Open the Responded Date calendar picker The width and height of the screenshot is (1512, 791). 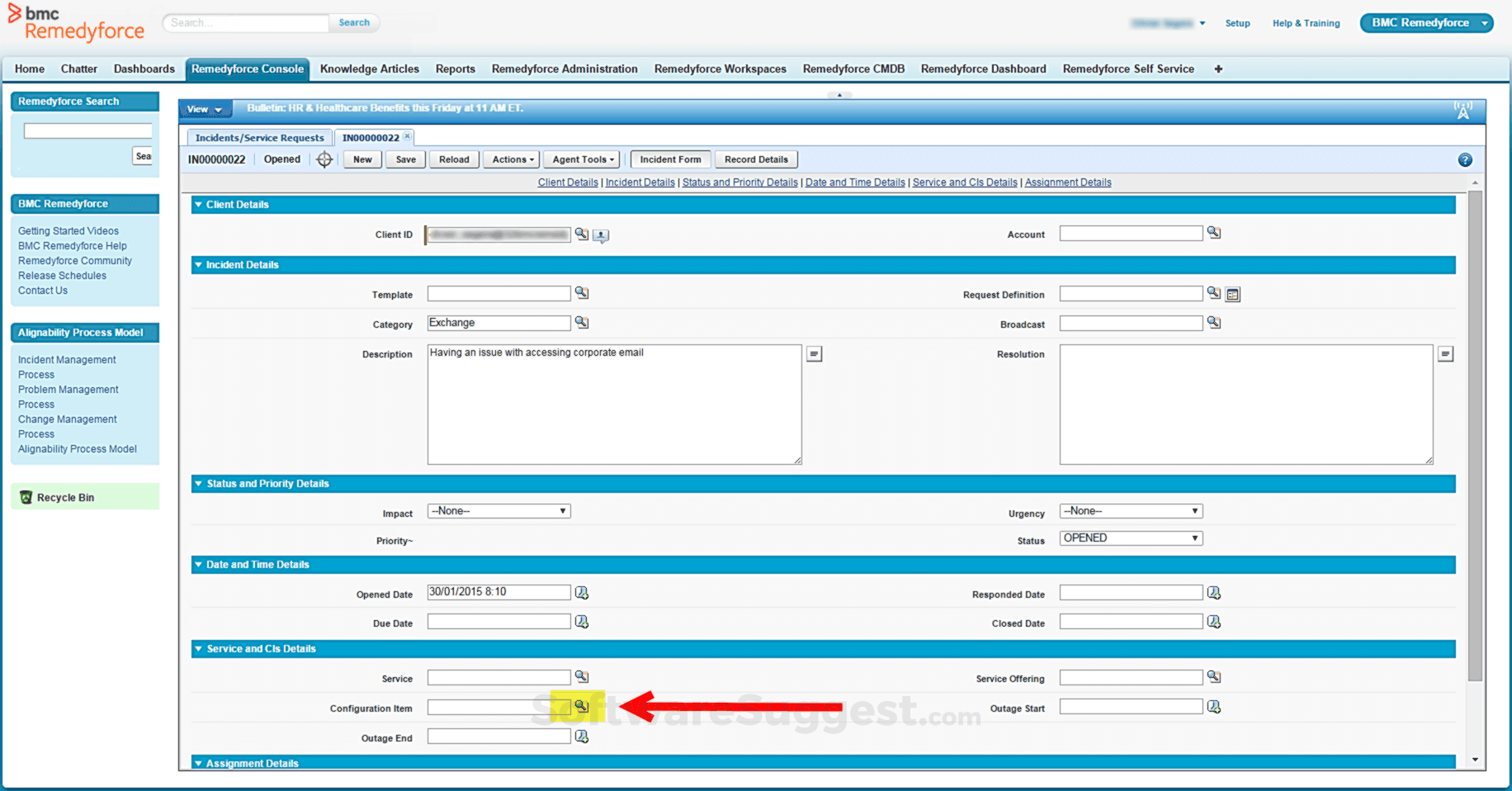(1214, 593)
